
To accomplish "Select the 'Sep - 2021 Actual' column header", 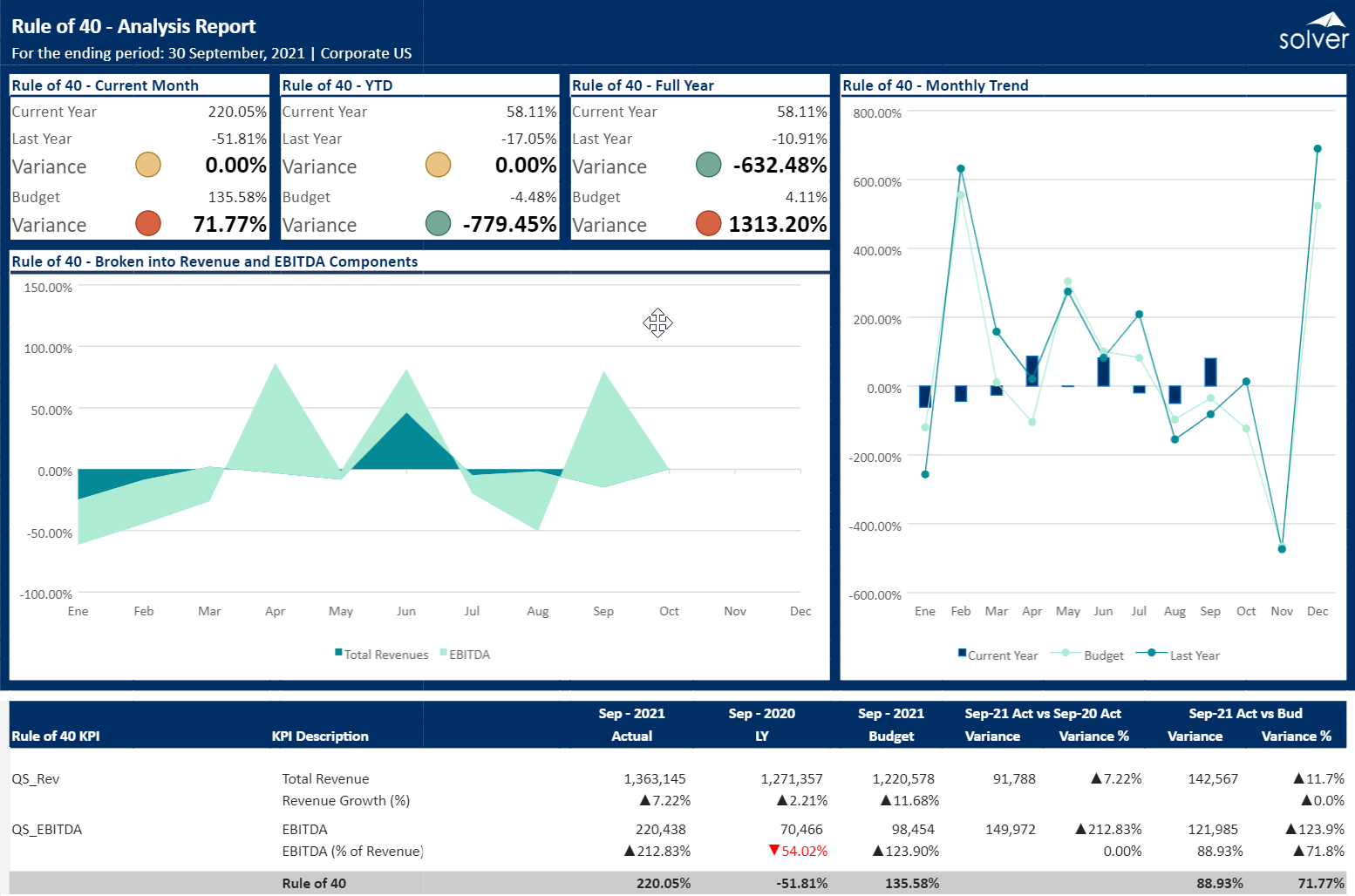I will point(632,724).
